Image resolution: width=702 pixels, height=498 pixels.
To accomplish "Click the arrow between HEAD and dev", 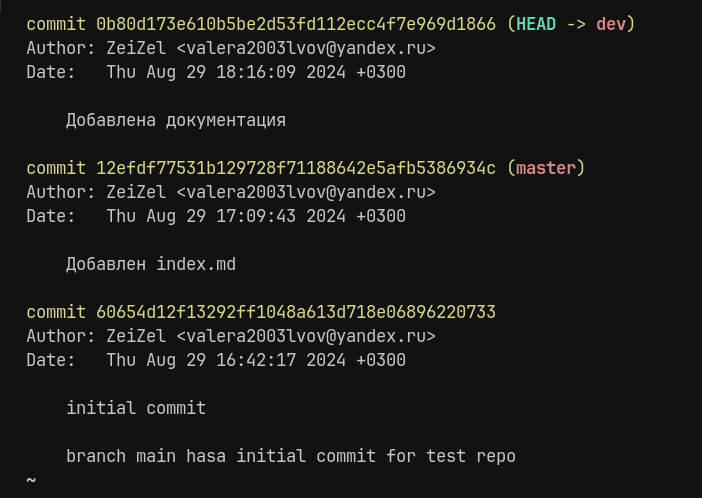I will pos(576,24).
